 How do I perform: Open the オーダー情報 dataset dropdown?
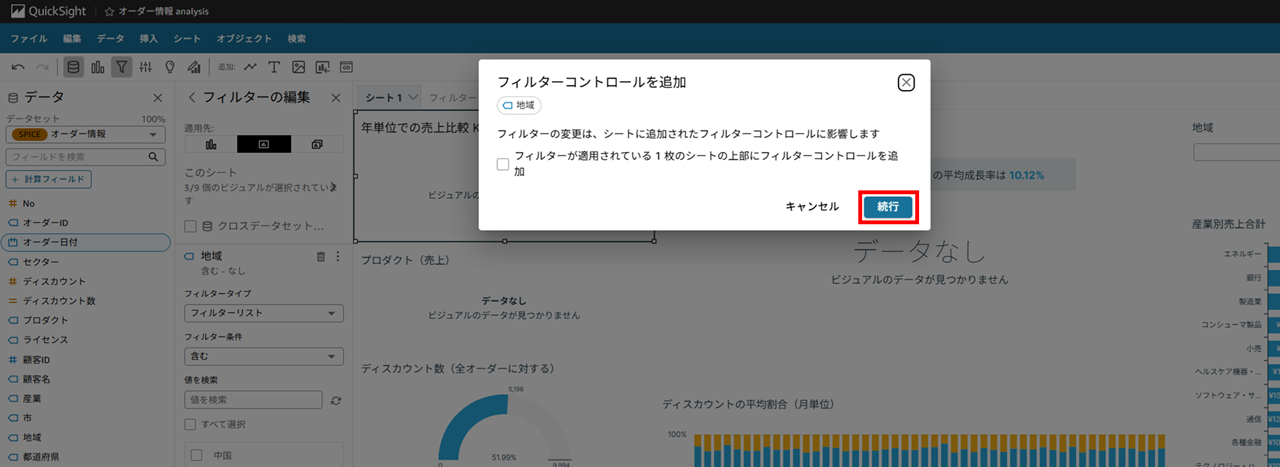[x=86, y=134]
